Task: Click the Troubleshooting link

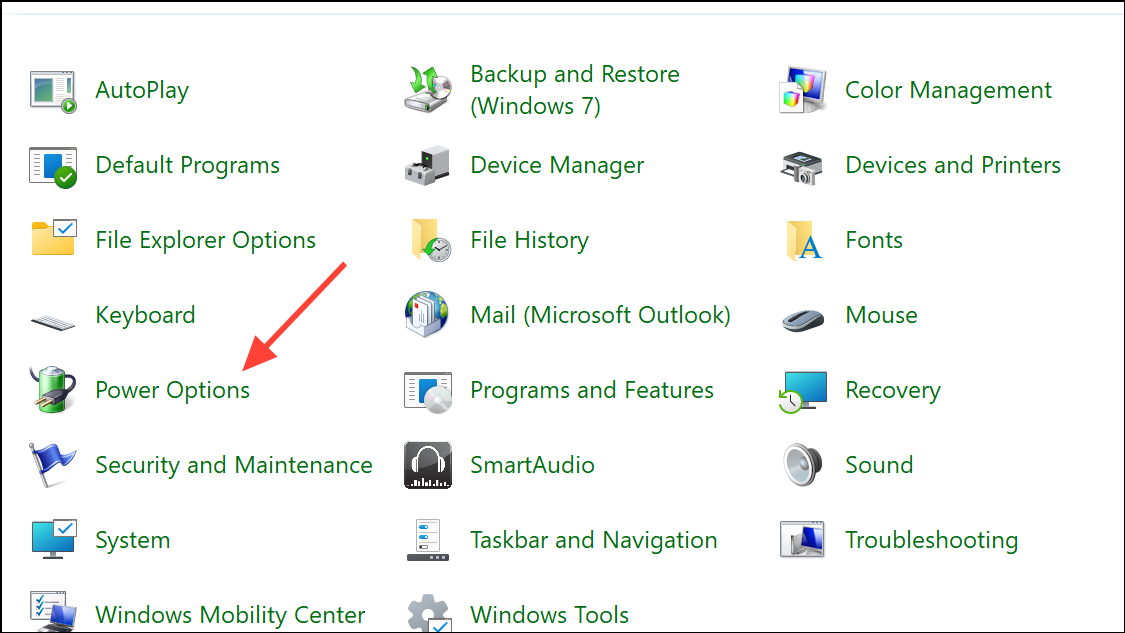Action: tap(931, 540)
